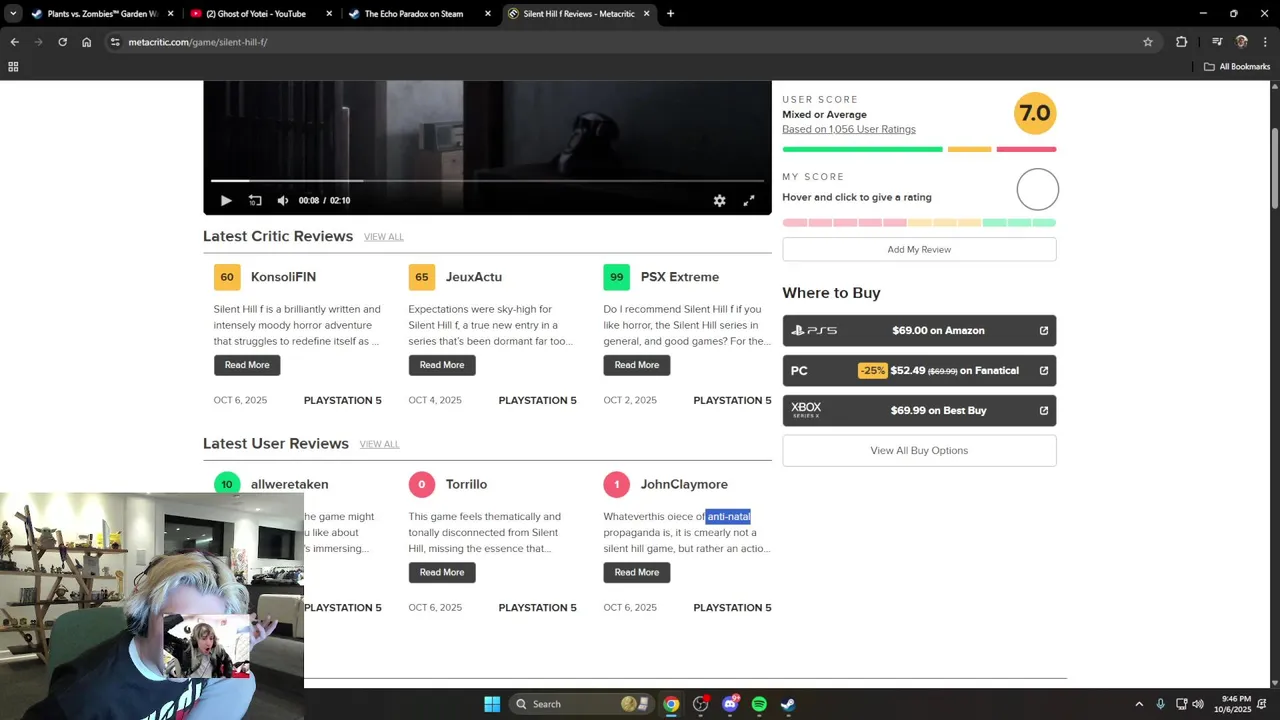Open KonsoliFIN critic name link
The height and width of the screenshot is (720, 1280).
tap(283, 277)
